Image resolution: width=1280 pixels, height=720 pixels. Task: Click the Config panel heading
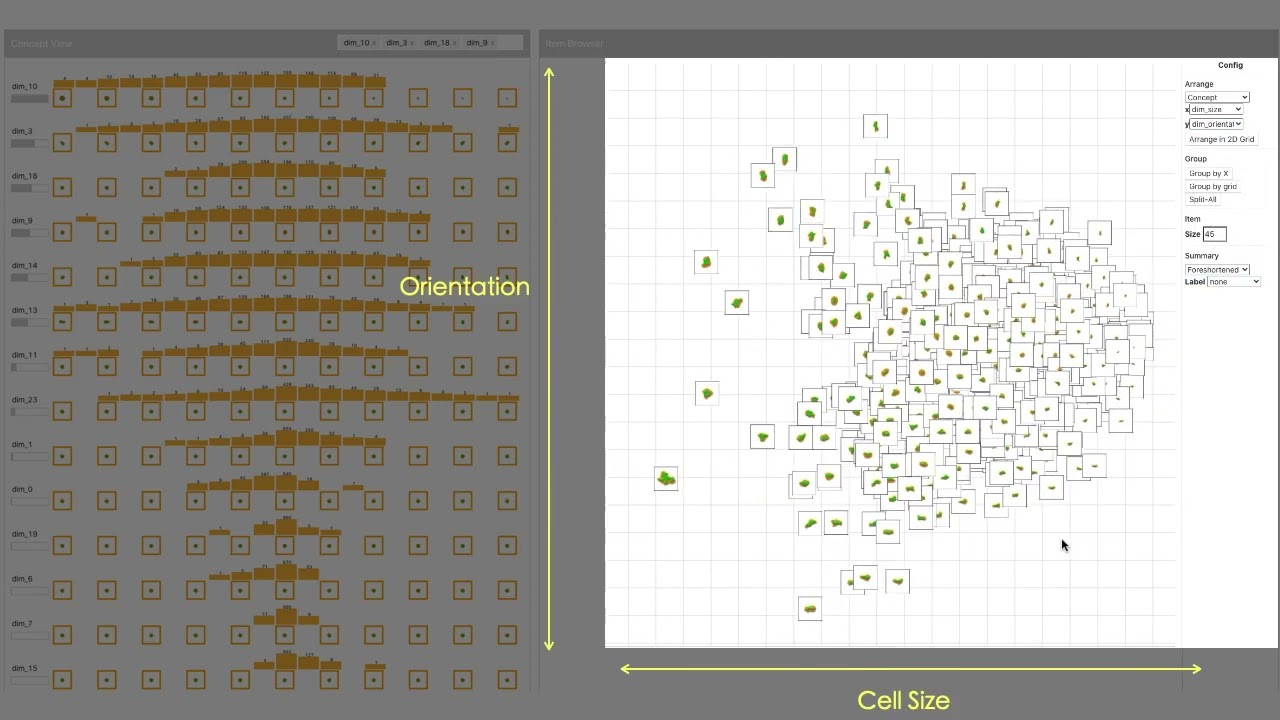[x=1230, y=65]
